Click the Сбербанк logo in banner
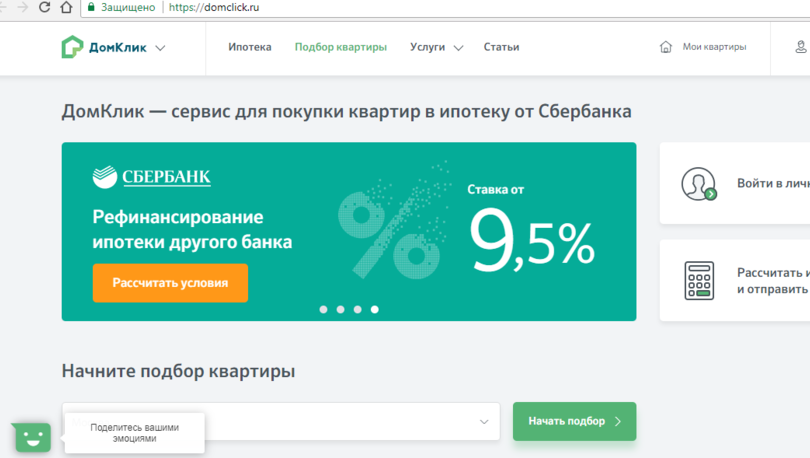The width and height of the screenshot is (810, 458). pos(151,178)
